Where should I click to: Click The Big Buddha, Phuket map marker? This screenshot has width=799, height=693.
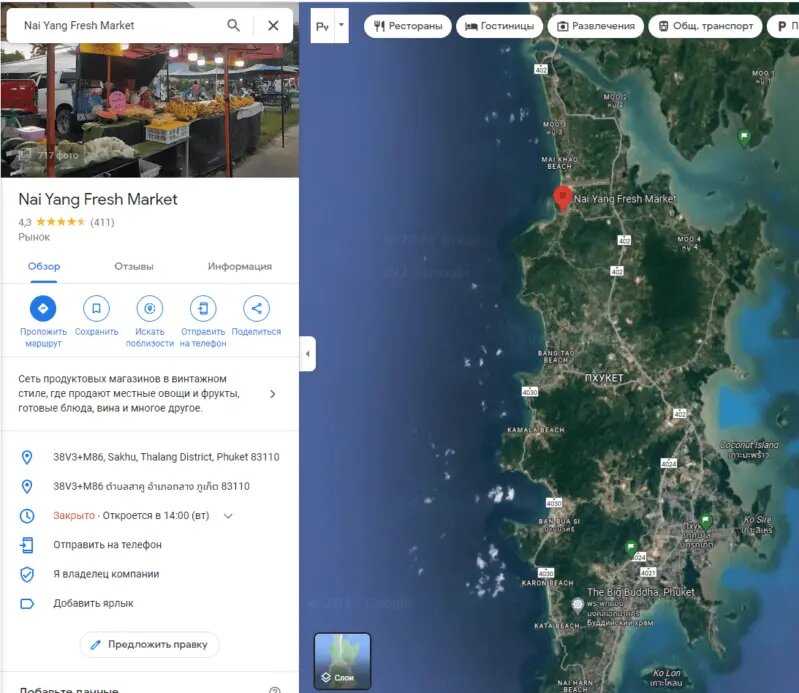[577, 605]
